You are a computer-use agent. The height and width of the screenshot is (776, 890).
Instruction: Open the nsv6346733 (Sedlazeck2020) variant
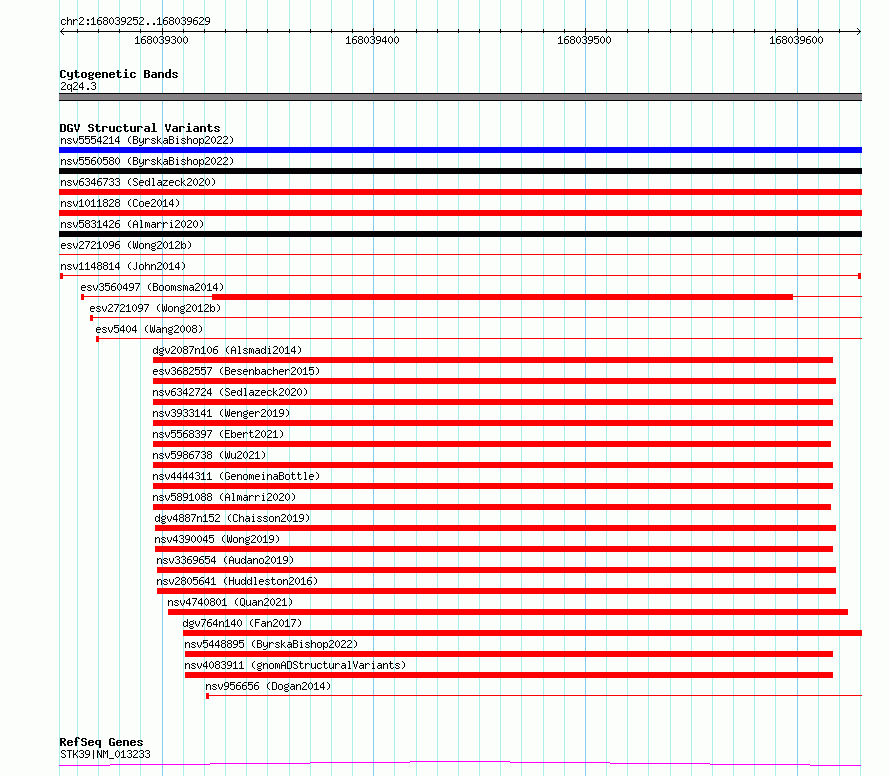point(138,182)
